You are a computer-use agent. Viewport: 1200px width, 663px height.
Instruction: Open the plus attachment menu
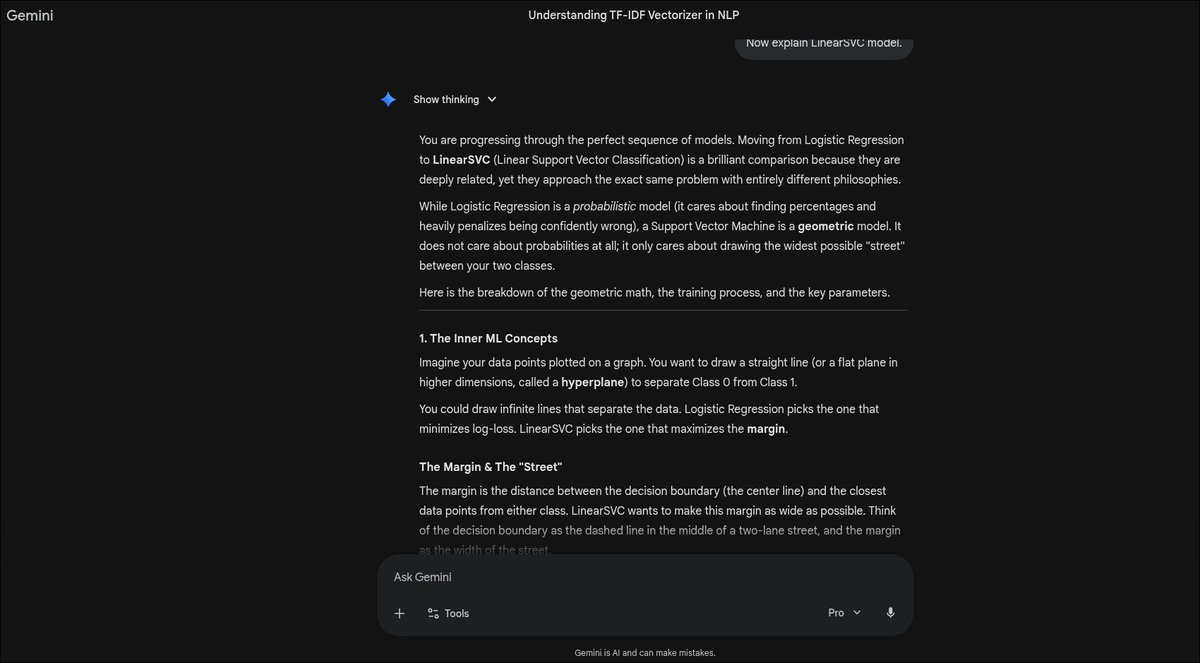click(399, 613)
